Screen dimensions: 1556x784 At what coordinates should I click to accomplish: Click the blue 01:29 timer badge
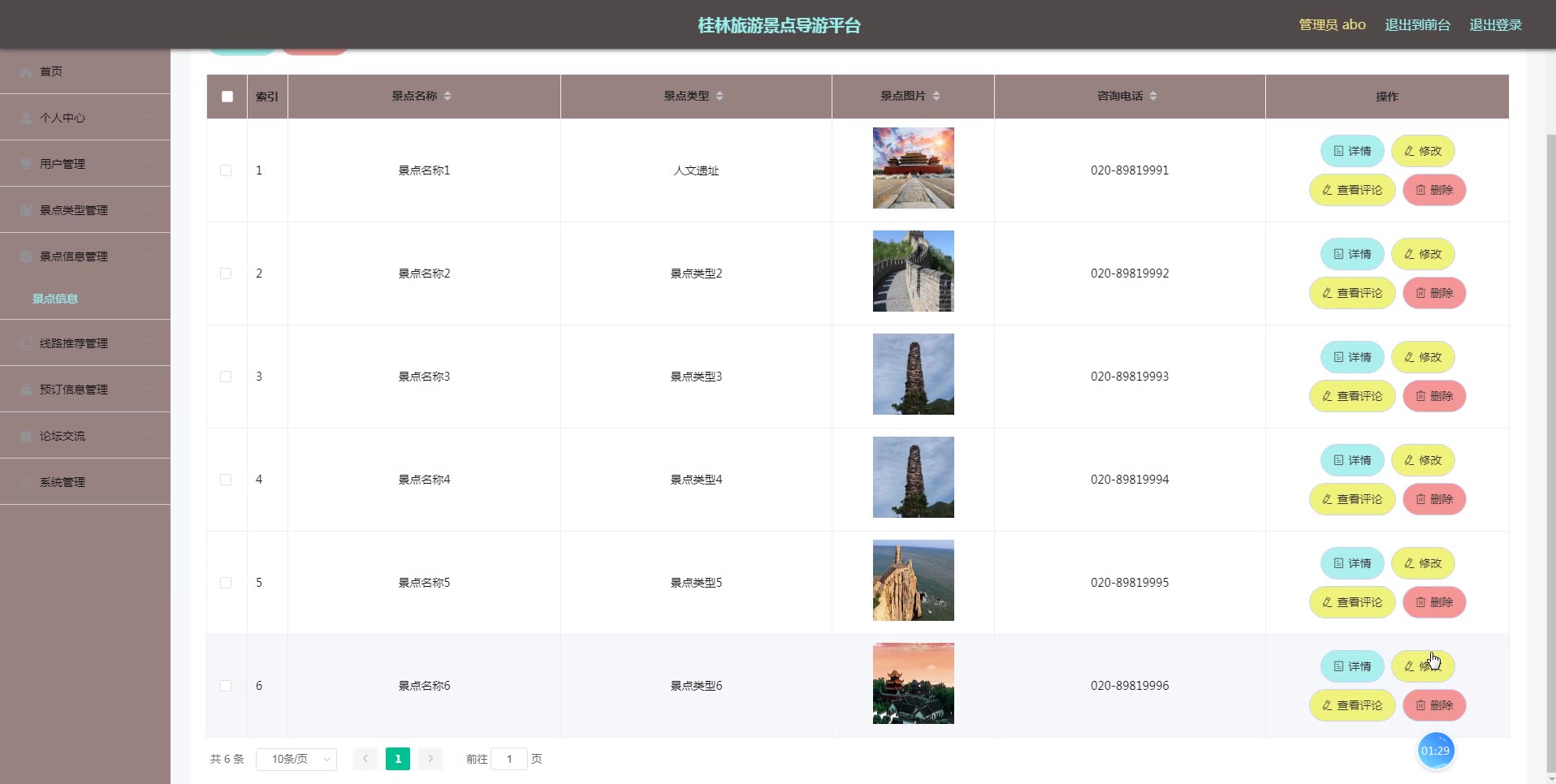1435,751
